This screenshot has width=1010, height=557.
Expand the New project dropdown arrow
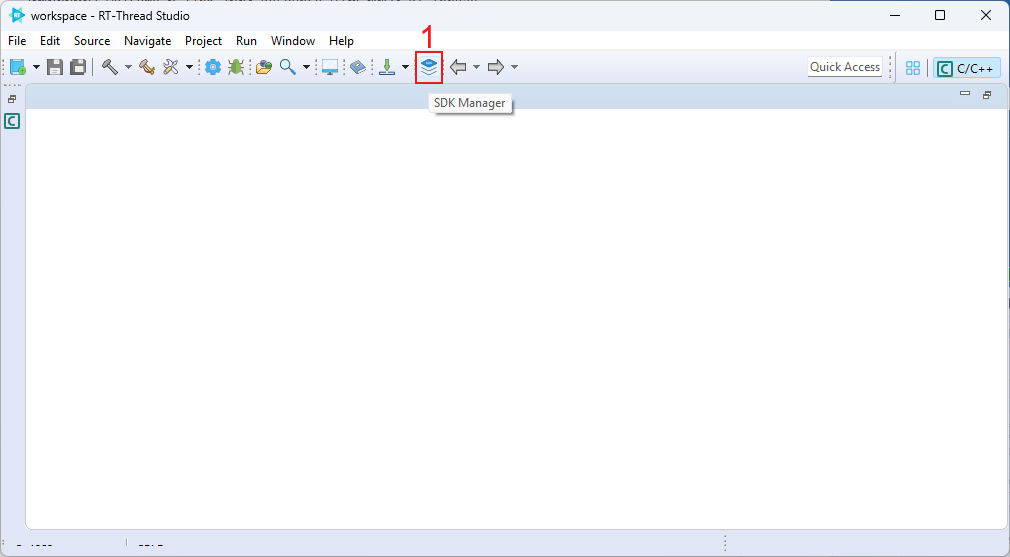[x=36, y=67]
